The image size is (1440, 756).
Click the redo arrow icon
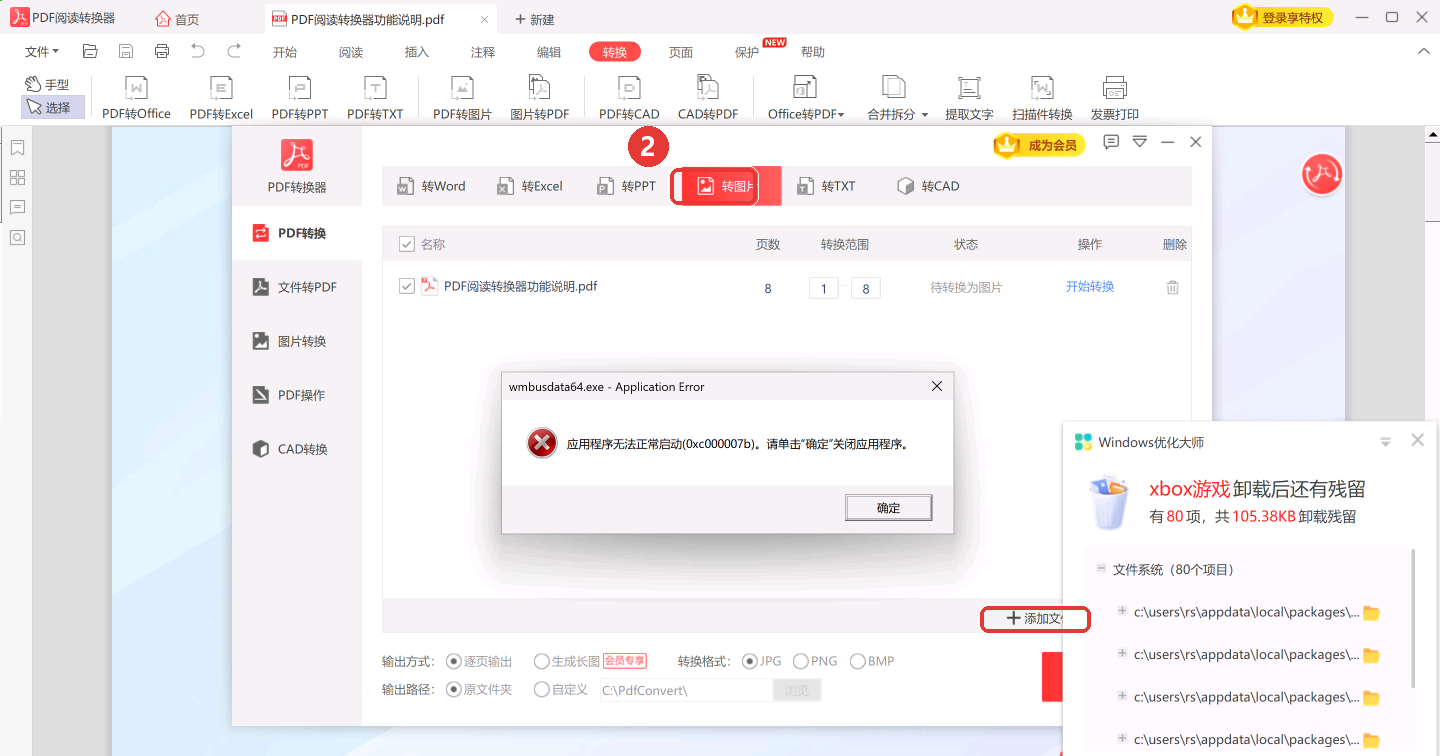[234, 51]
